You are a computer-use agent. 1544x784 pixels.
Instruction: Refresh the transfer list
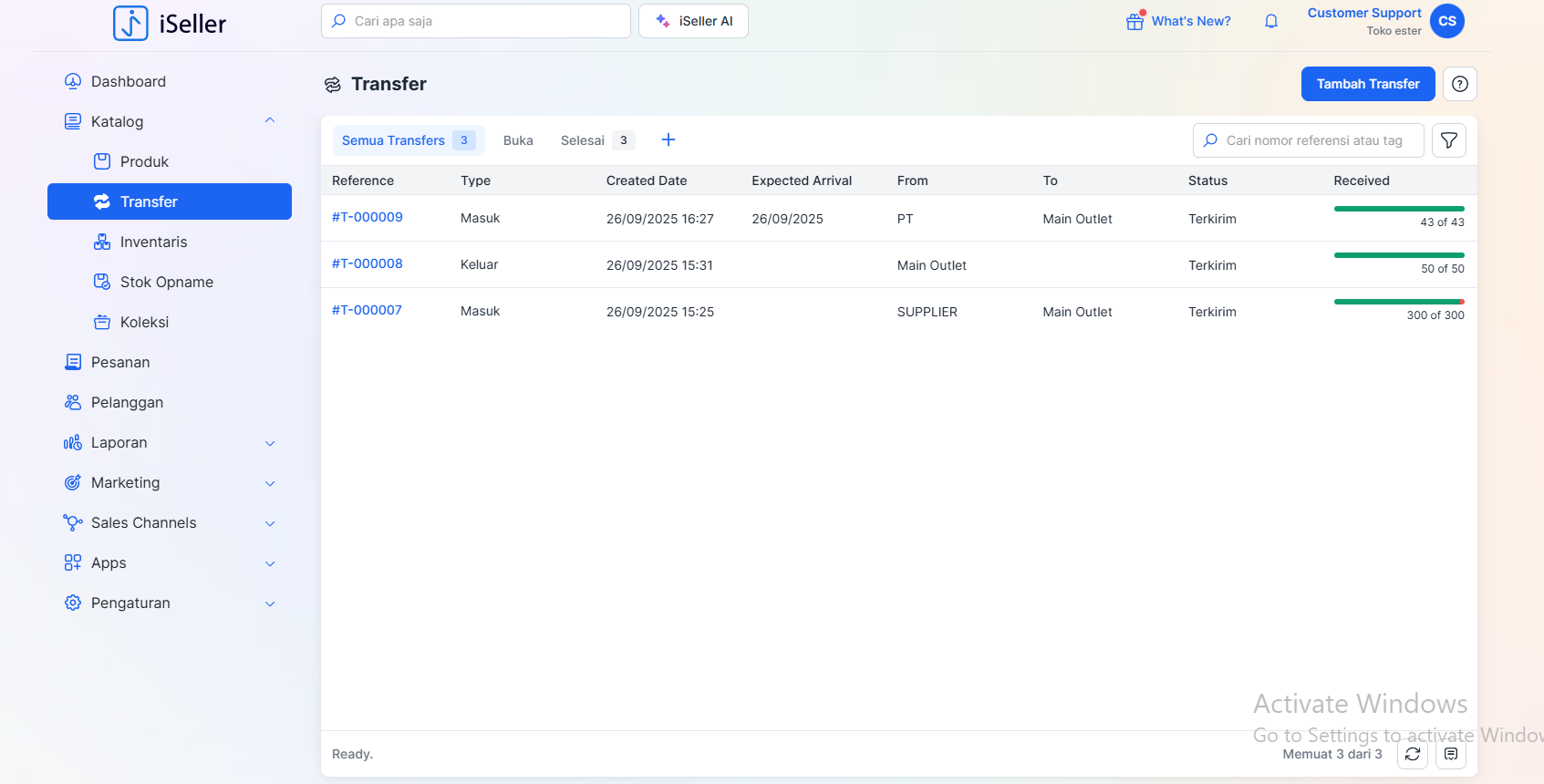(1412, 754)
